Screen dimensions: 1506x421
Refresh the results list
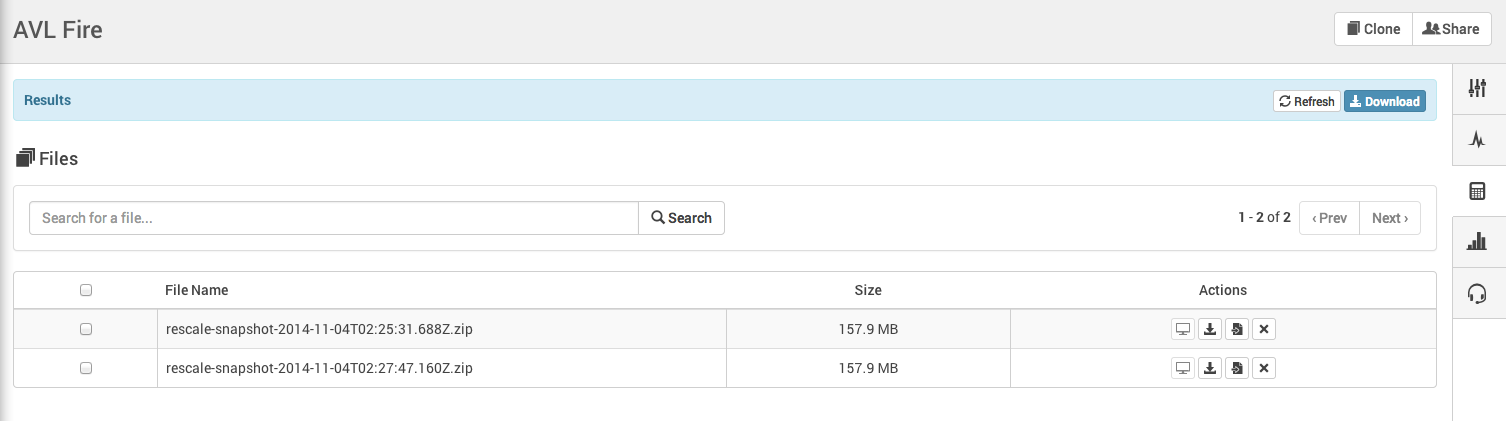pos(1306,101)
